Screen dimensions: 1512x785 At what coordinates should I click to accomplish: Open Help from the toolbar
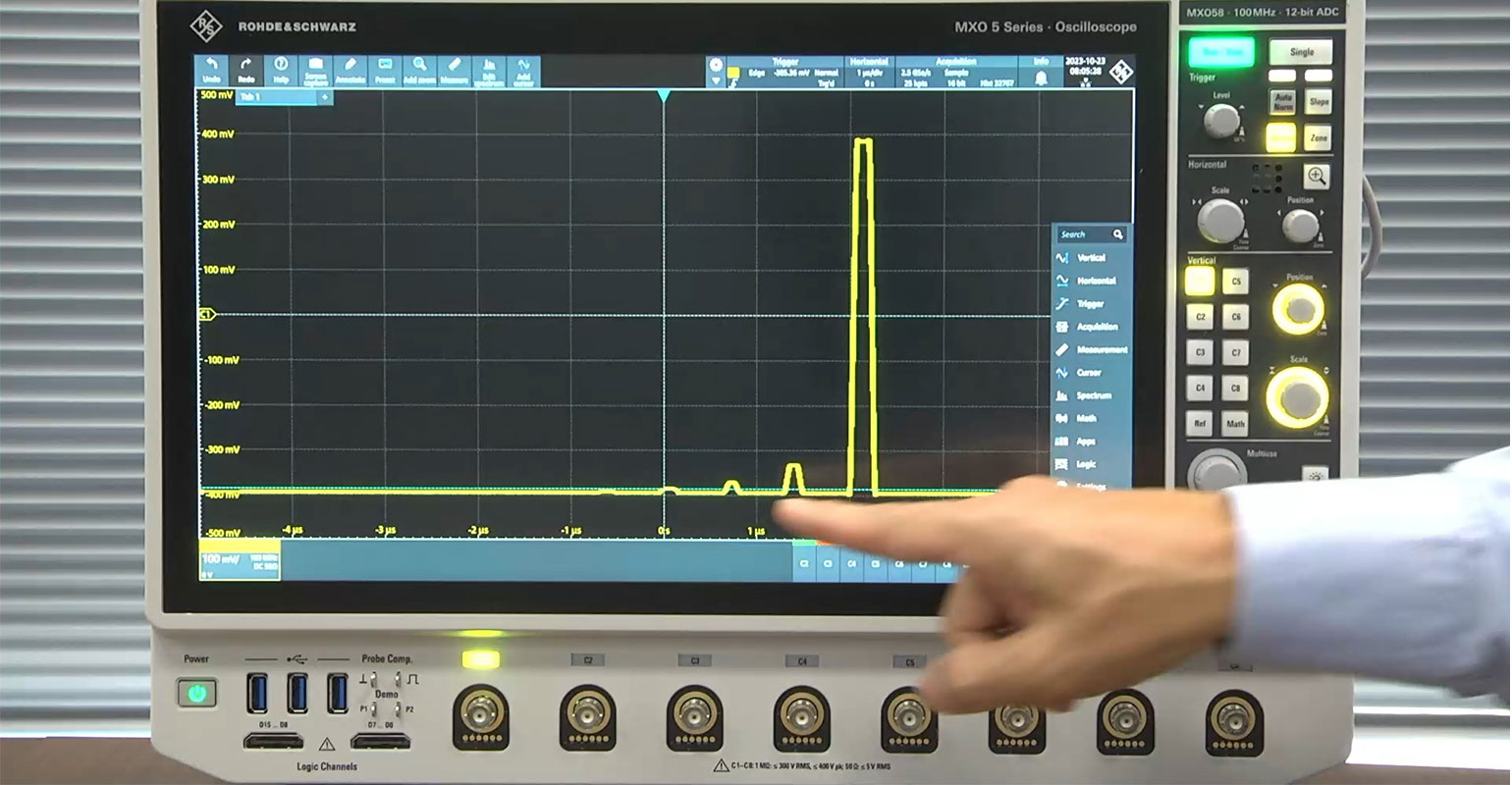281,71
